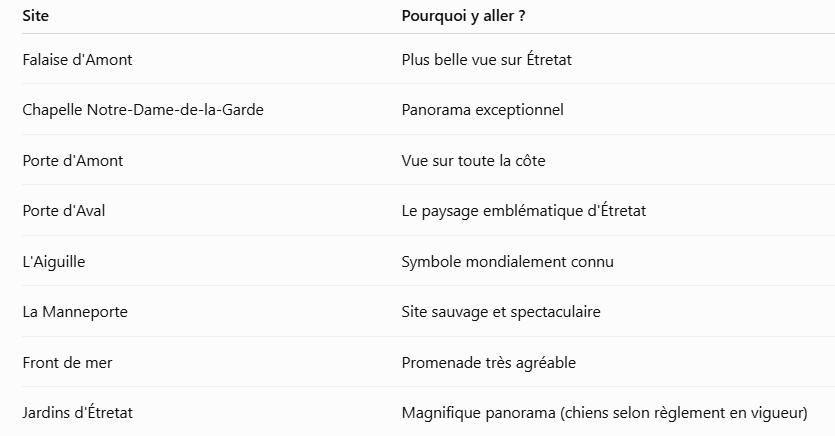Image resolution: width=835 pixels, height=436 pixels.
Task: Click the 'Symbole mondialement connu' description
Action: (507, 262)
